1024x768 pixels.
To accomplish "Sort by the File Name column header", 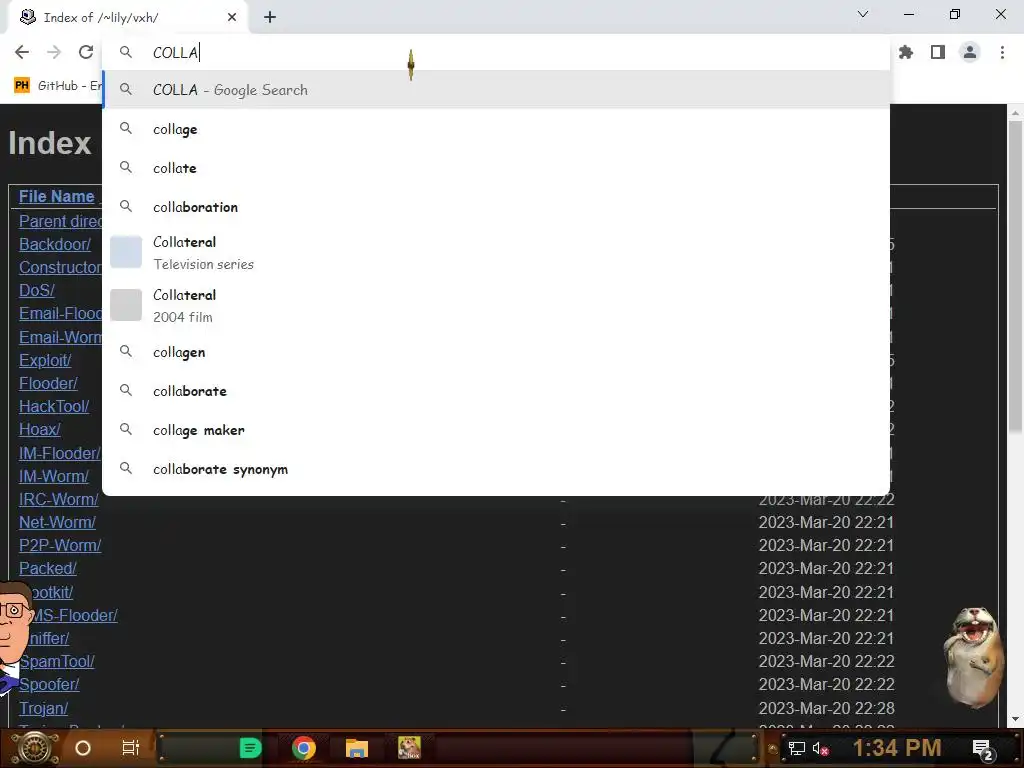I will coord(57,197).
